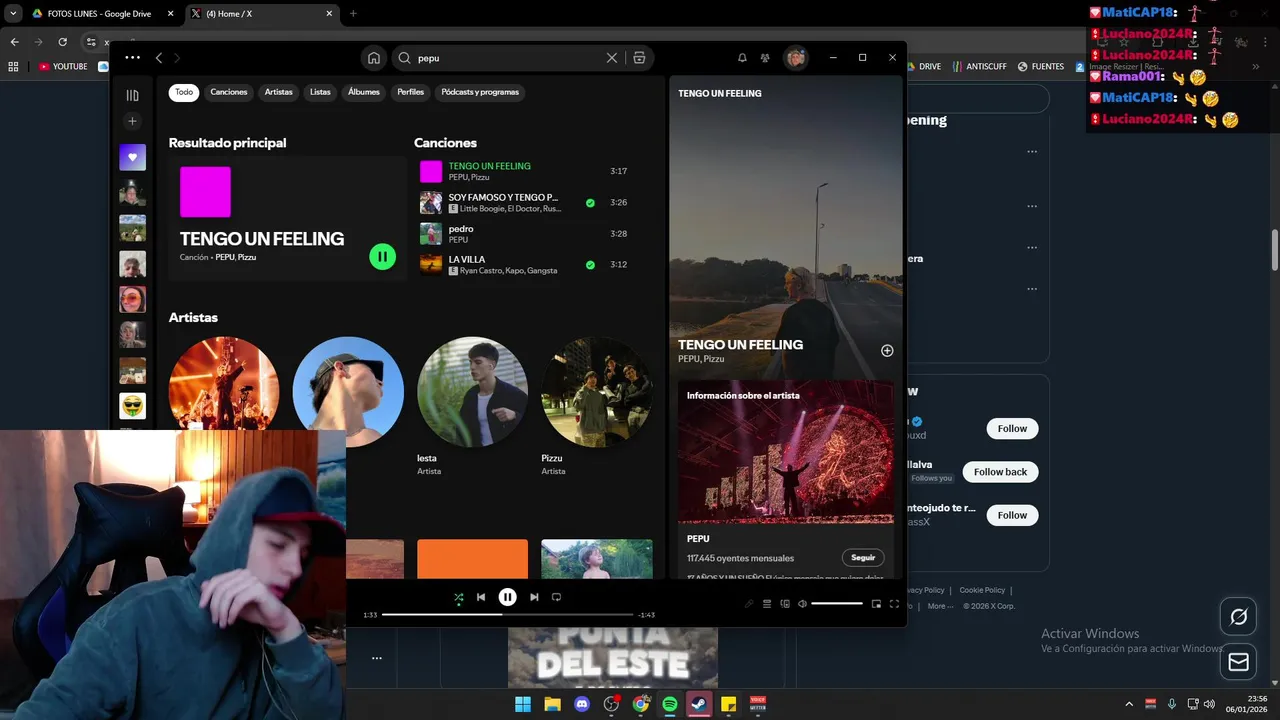Screen dimensions: 1280x720
Task: Open Windows Start menu
Action: [523, 704]
